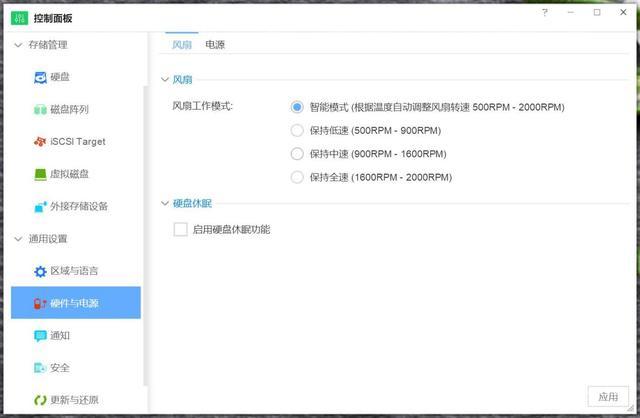The width and height of the screenshot is (640, 418).
Task: Open 安全 shield icon
Action: pyautogui.click(x=40, y=368)
